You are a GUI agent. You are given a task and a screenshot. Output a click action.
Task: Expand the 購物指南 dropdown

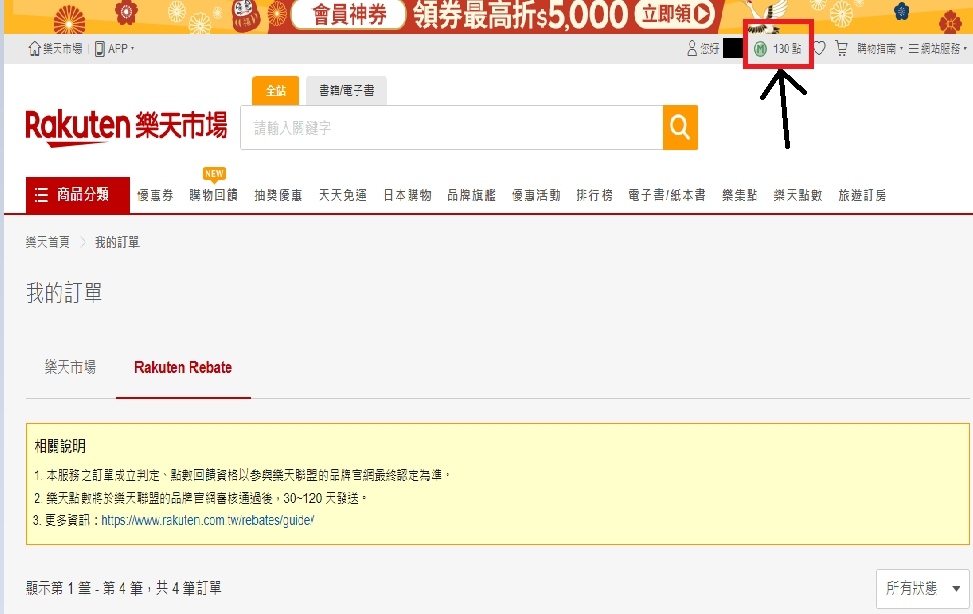[x=880, y=48]
